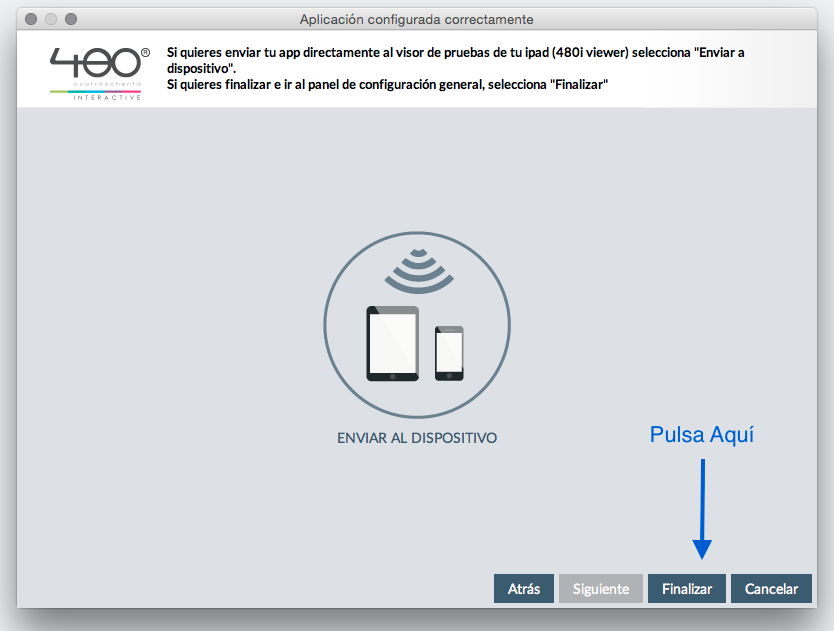Click the instruction sentence about selecting Finalizar
This screenshot has height=631, width=834.
pyautogui.click(x=388, y=86)
